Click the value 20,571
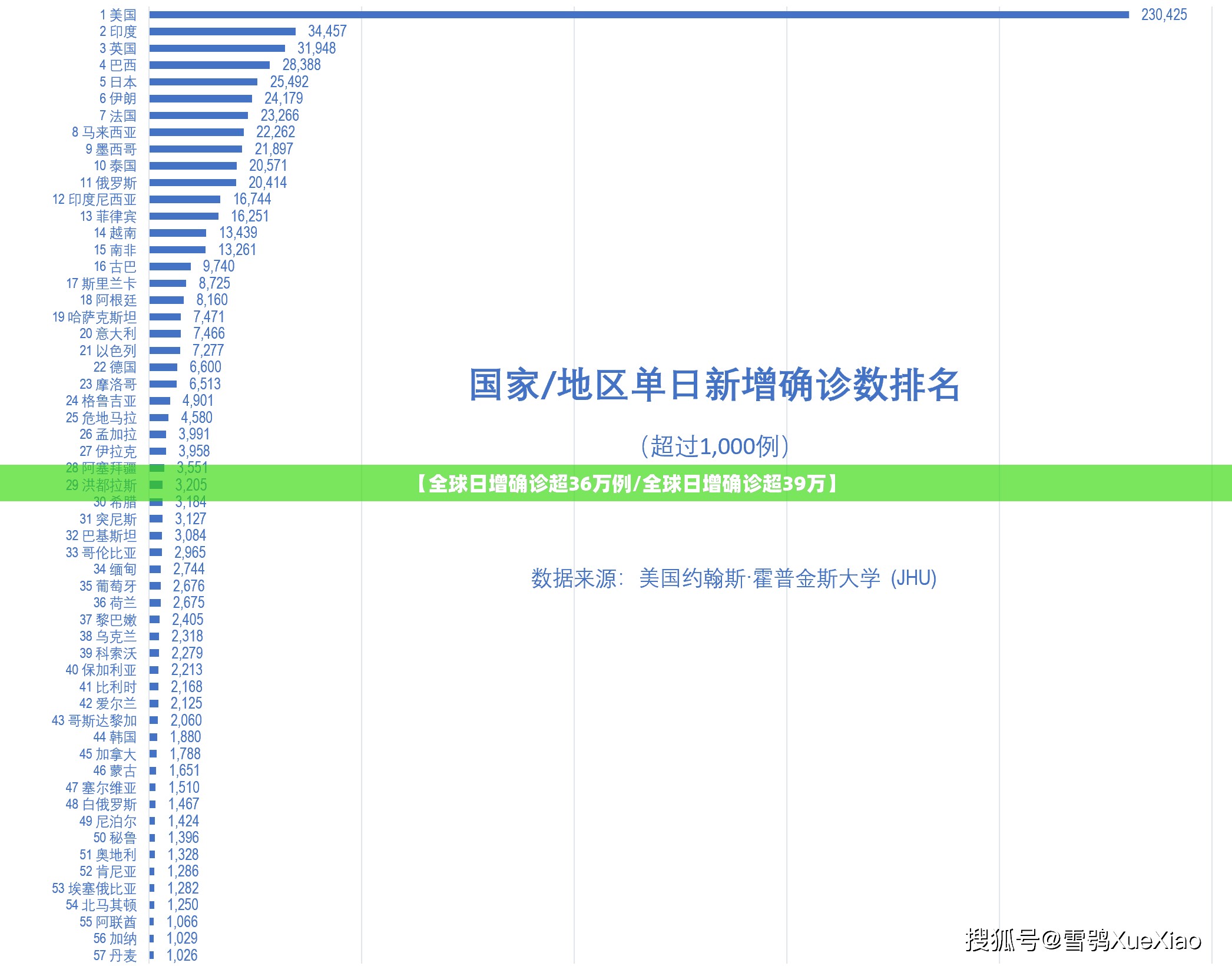This screenshot has height=966, width=1232. [268, 166]
